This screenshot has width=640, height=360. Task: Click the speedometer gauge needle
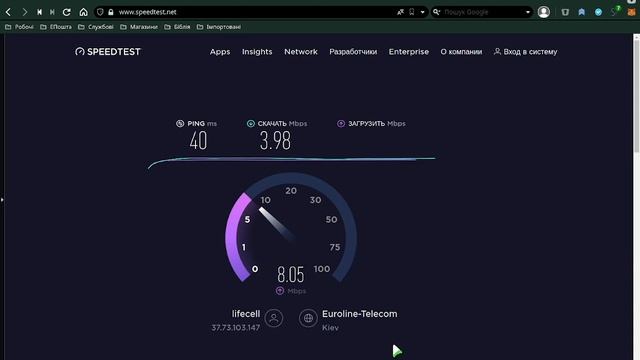pos(277,224)
